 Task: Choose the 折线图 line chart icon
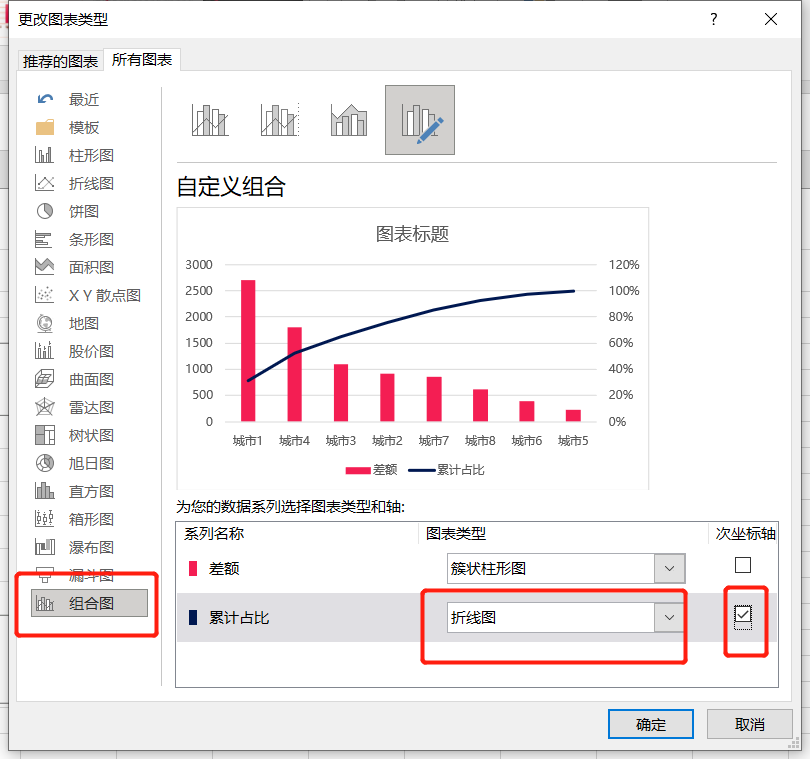click(44, 183)
